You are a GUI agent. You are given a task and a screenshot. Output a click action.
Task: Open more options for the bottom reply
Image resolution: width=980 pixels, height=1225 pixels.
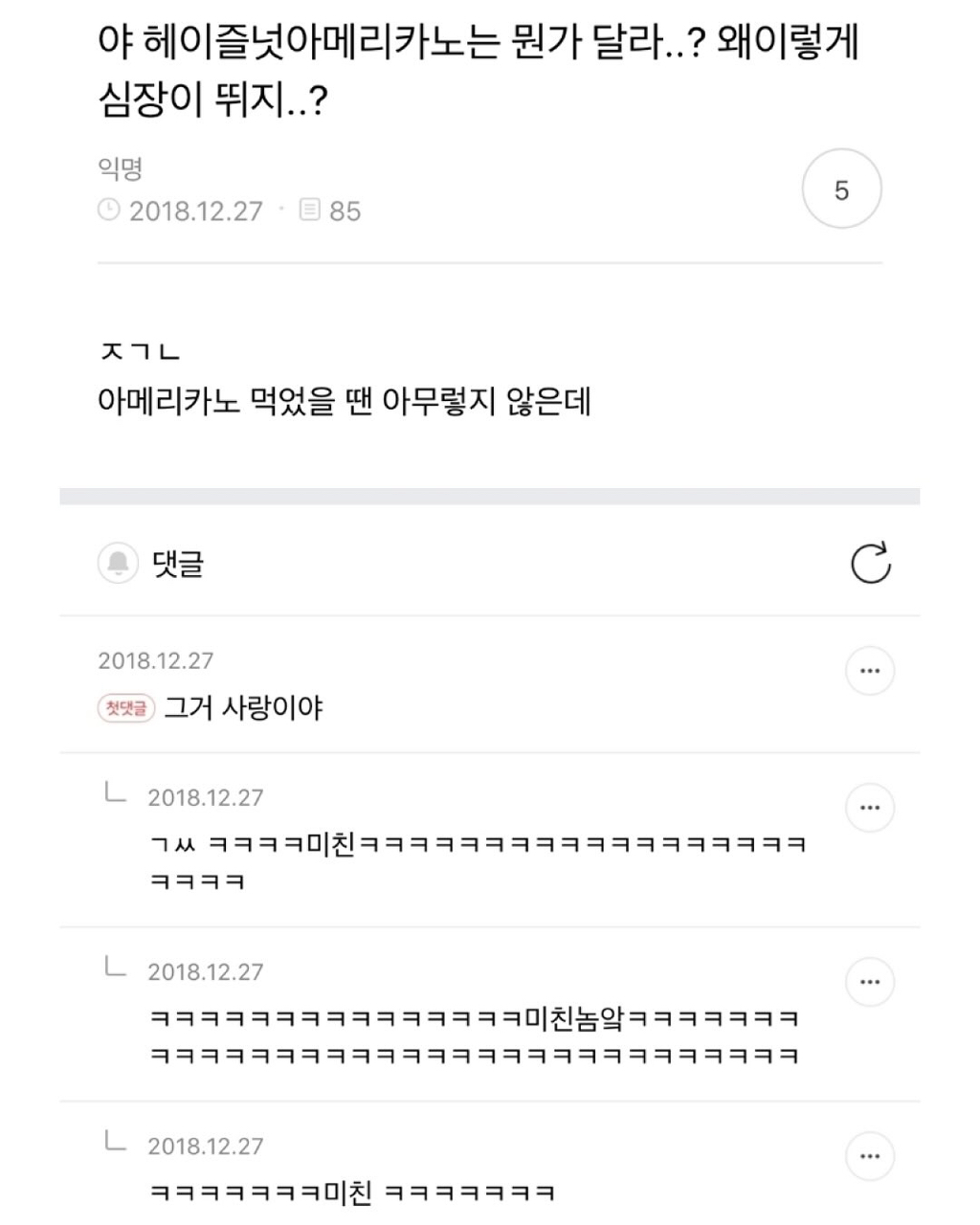869,1156
